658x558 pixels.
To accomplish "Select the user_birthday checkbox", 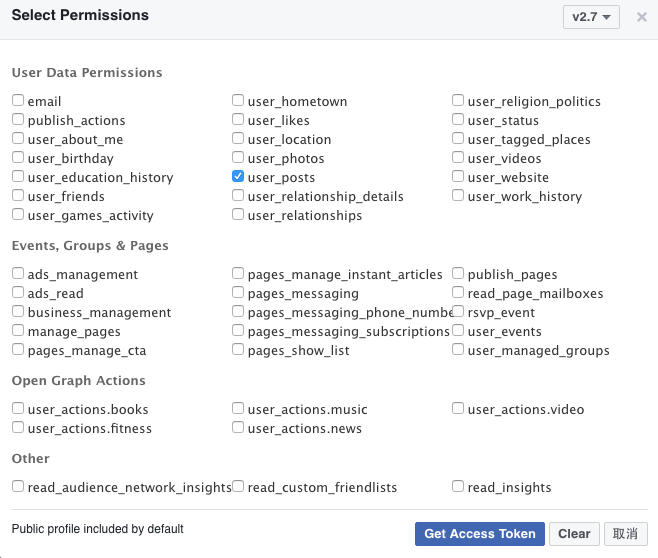I will coord(18,158).
